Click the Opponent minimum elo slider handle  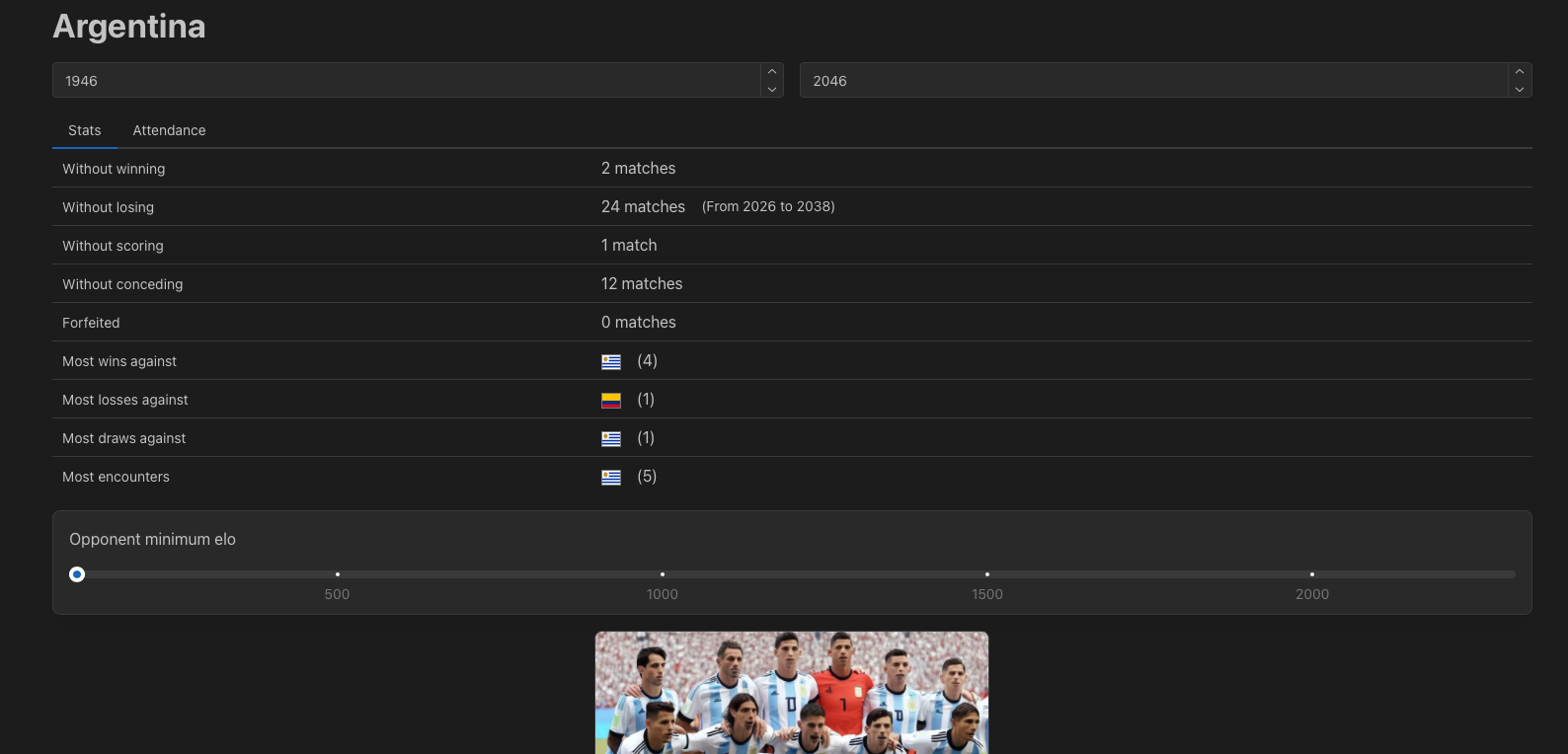pyautogui.click(x=77, y=574)
